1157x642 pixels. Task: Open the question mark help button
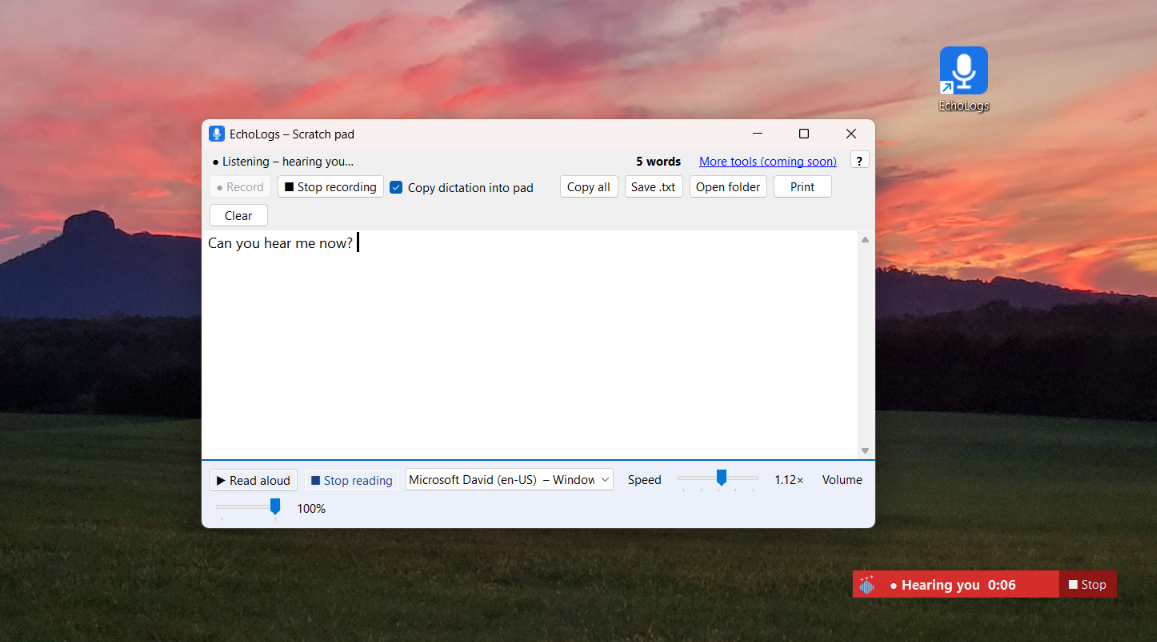point(859,161)
